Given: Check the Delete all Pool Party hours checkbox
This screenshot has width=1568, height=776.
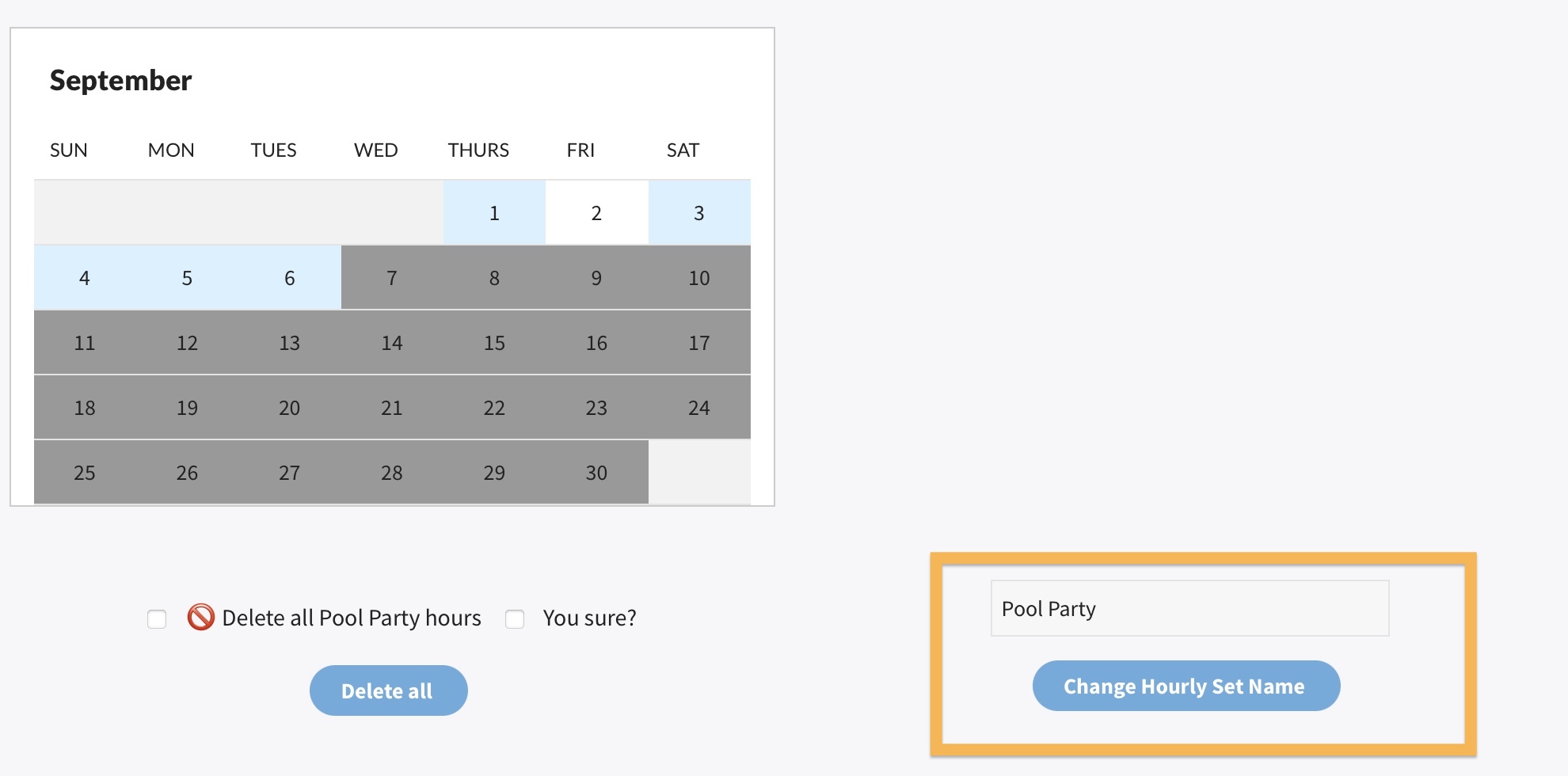Looking at the screenshot, I should tap(157, 618).
